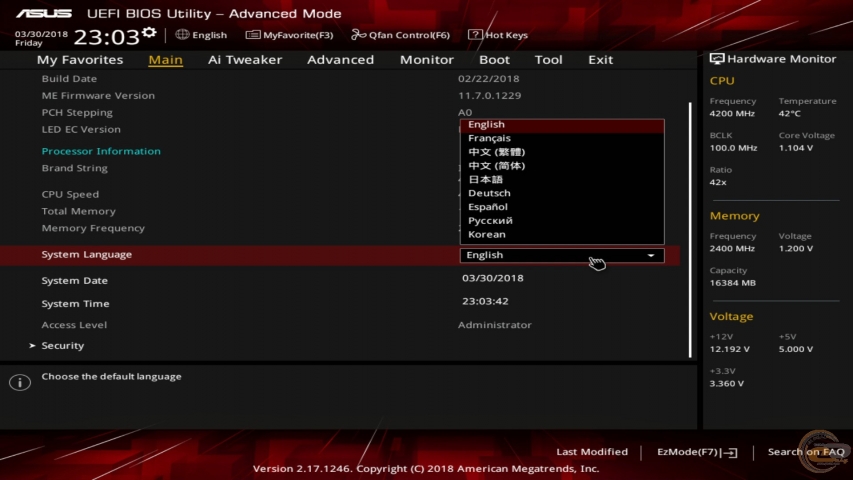Screen dimensions: 853x480
Task: Open the My Favorites tab
Action: (80, 59)
